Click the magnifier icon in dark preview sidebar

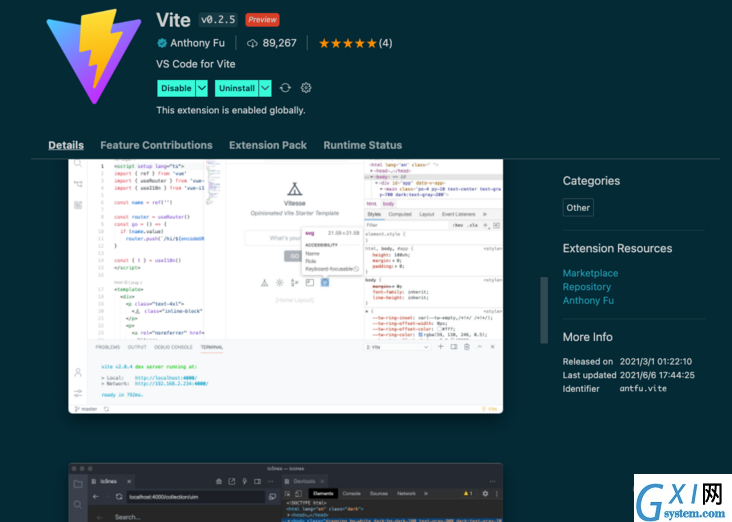point(78,505)
